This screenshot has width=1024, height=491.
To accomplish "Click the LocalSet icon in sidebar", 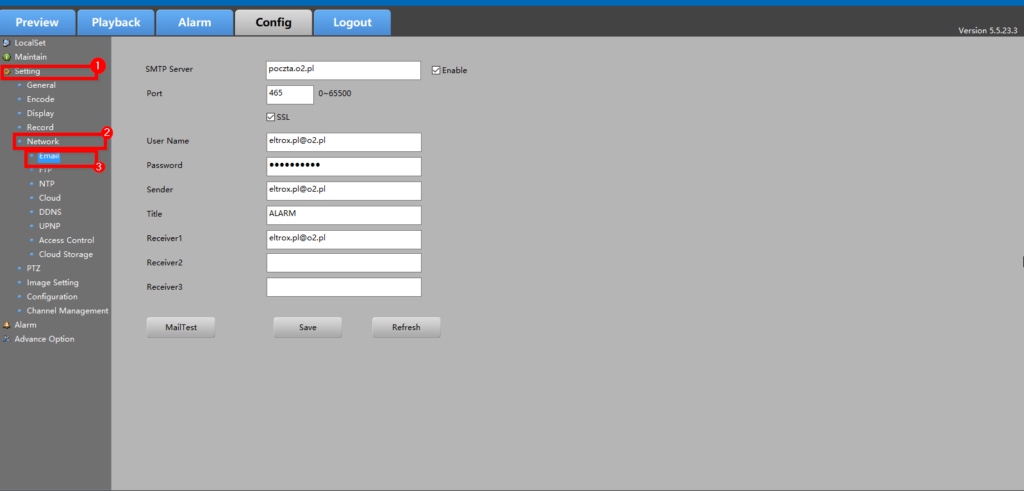I will [x=6, y=43].
